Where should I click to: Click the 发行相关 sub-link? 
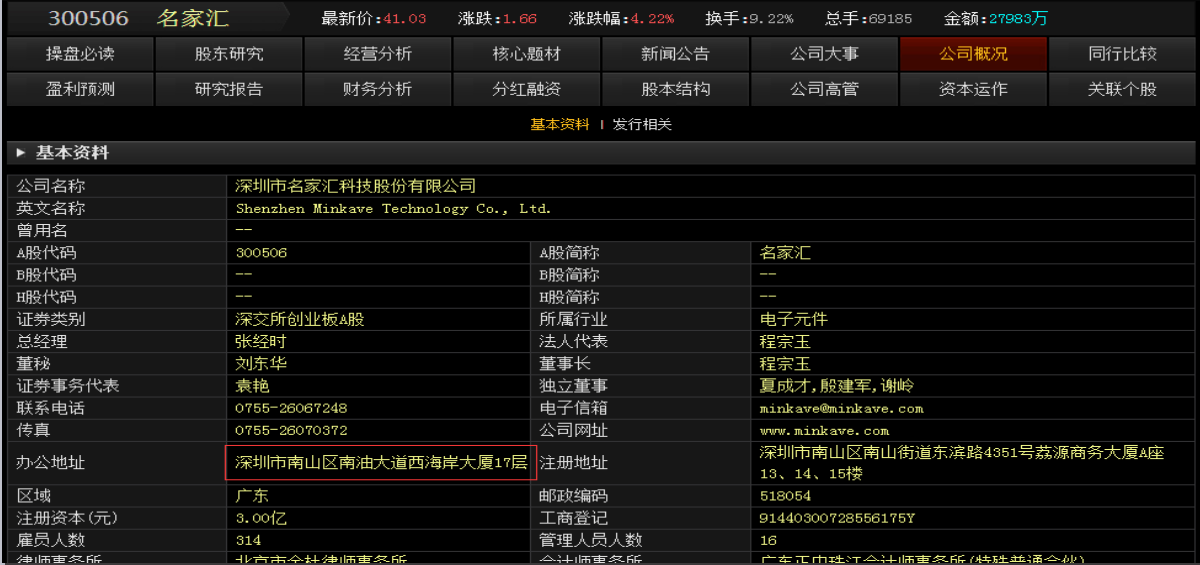642,125
